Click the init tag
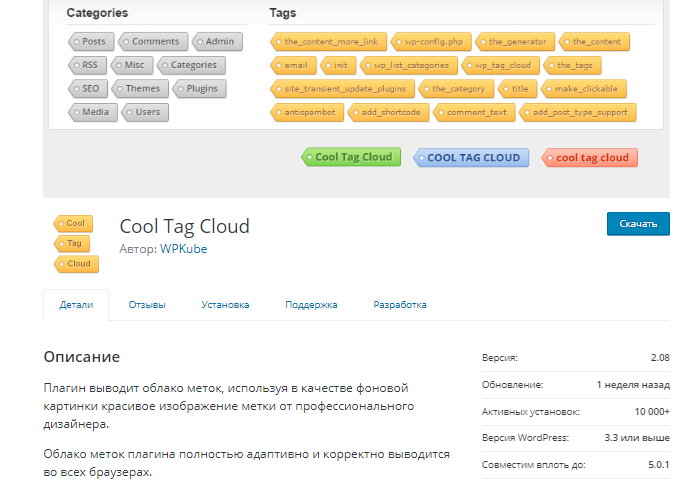This screenshot has height=485, width=693. click(x=338, y=65)
